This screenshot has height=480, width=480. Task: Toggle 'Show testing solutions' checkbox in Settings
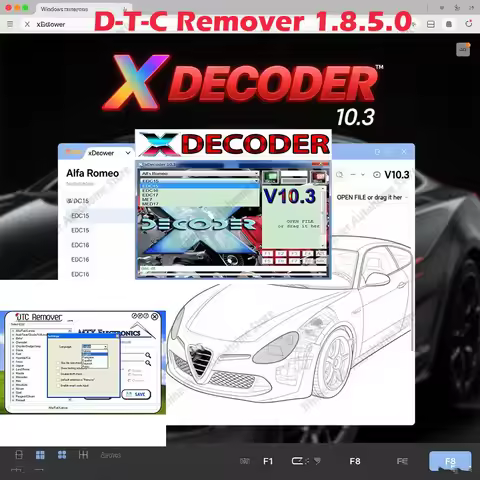click(58, 369)
